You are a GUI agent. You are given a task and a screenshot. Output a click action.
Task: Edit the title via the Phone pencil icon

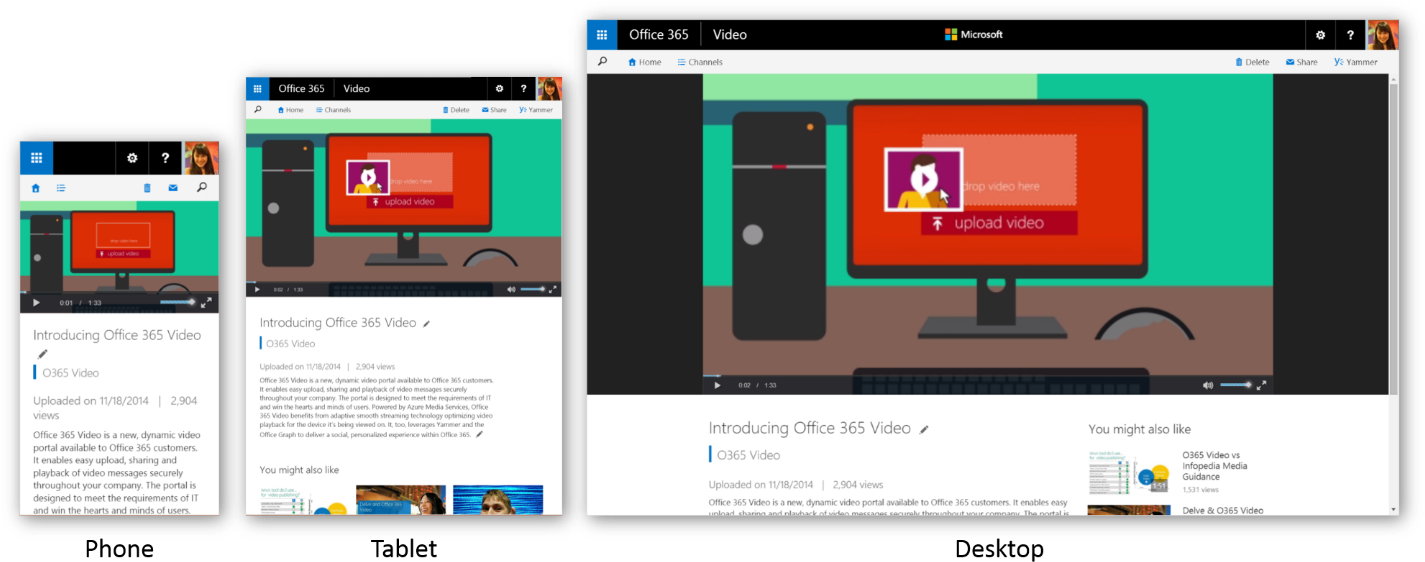click(x=42, y=354)
